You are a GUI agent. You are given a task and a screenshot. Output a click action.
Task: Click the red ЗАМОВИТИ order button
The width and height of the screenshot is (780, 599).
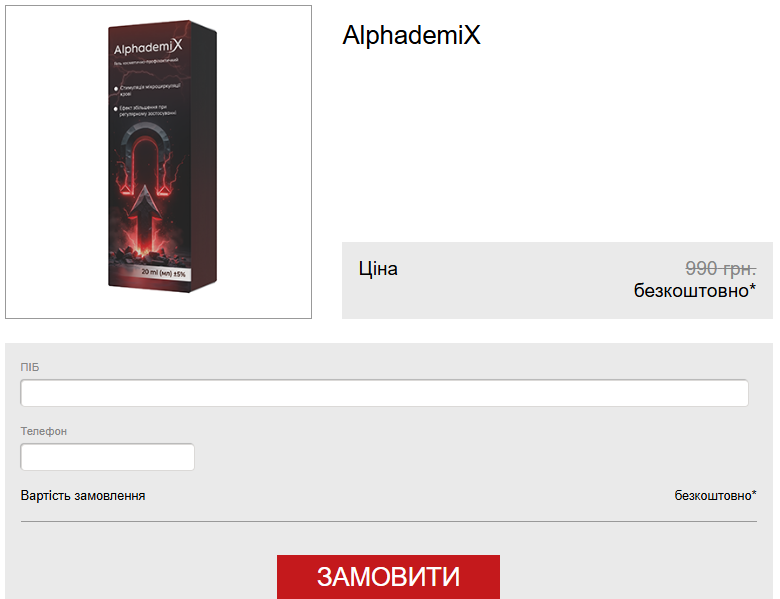click(388, 577)
